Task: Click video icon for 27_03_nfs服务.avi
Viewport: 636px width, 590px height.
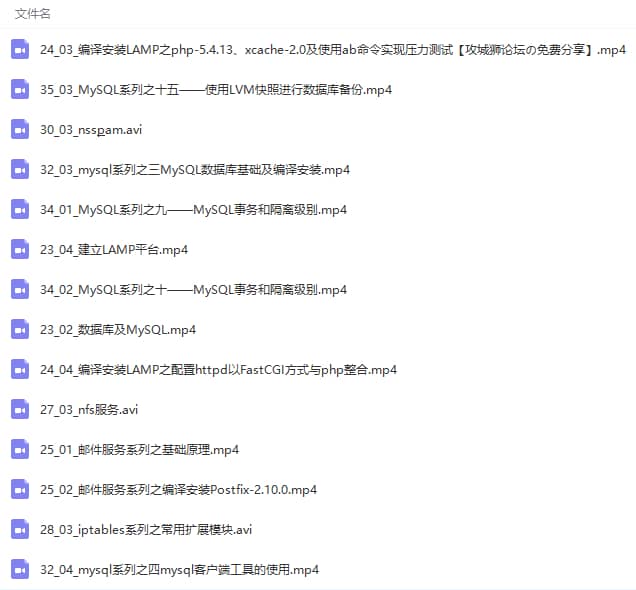Action: coord(20,410)
